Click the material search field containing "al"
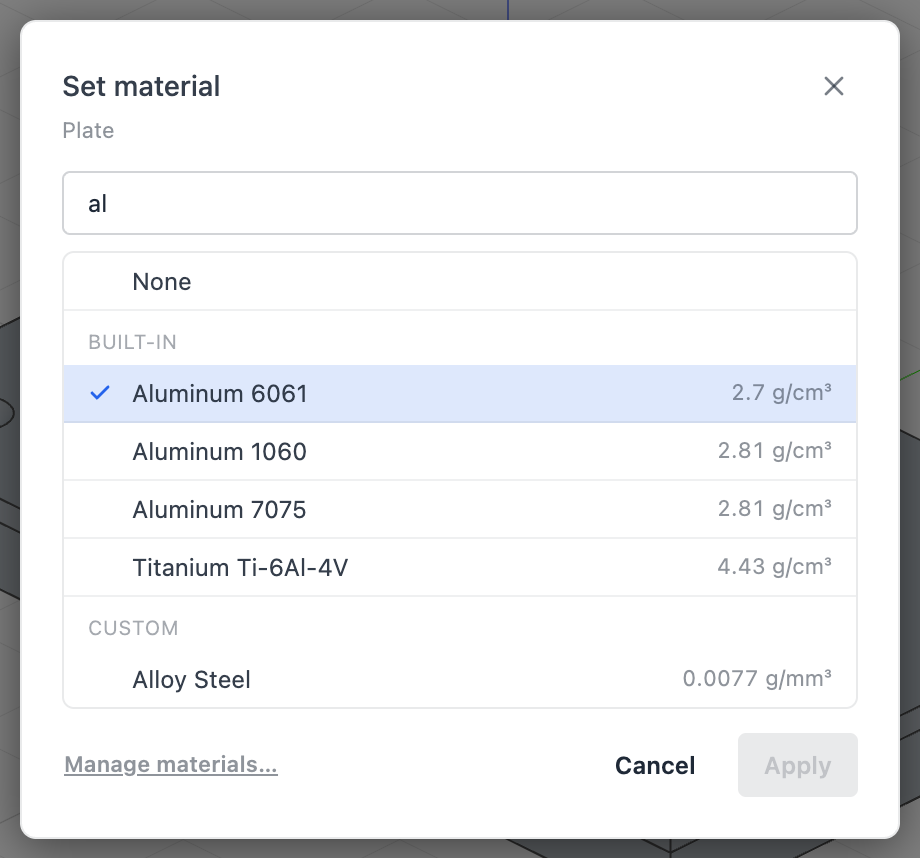The height and width of the screenshot is (858, 920). [460, 203]
